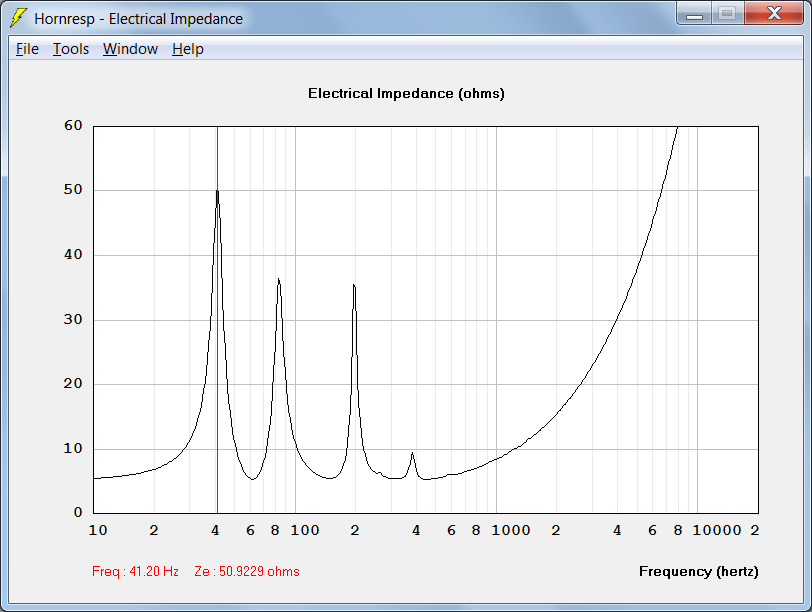The height and width of the screenshot is (612, 812).
Task: Open the File menu
Action: pyautogui.click(x=27, y=49)
